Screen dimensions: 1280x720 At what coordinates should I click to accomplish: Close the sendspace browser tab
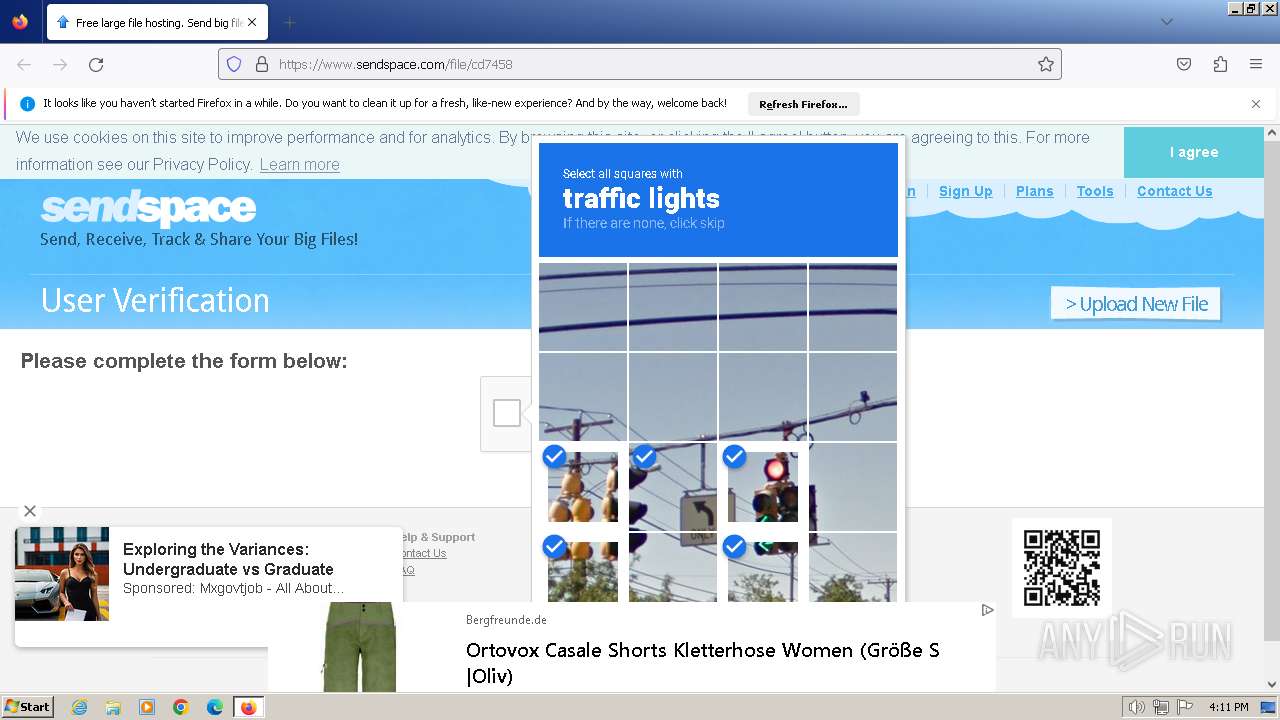(x=252, y=22)
